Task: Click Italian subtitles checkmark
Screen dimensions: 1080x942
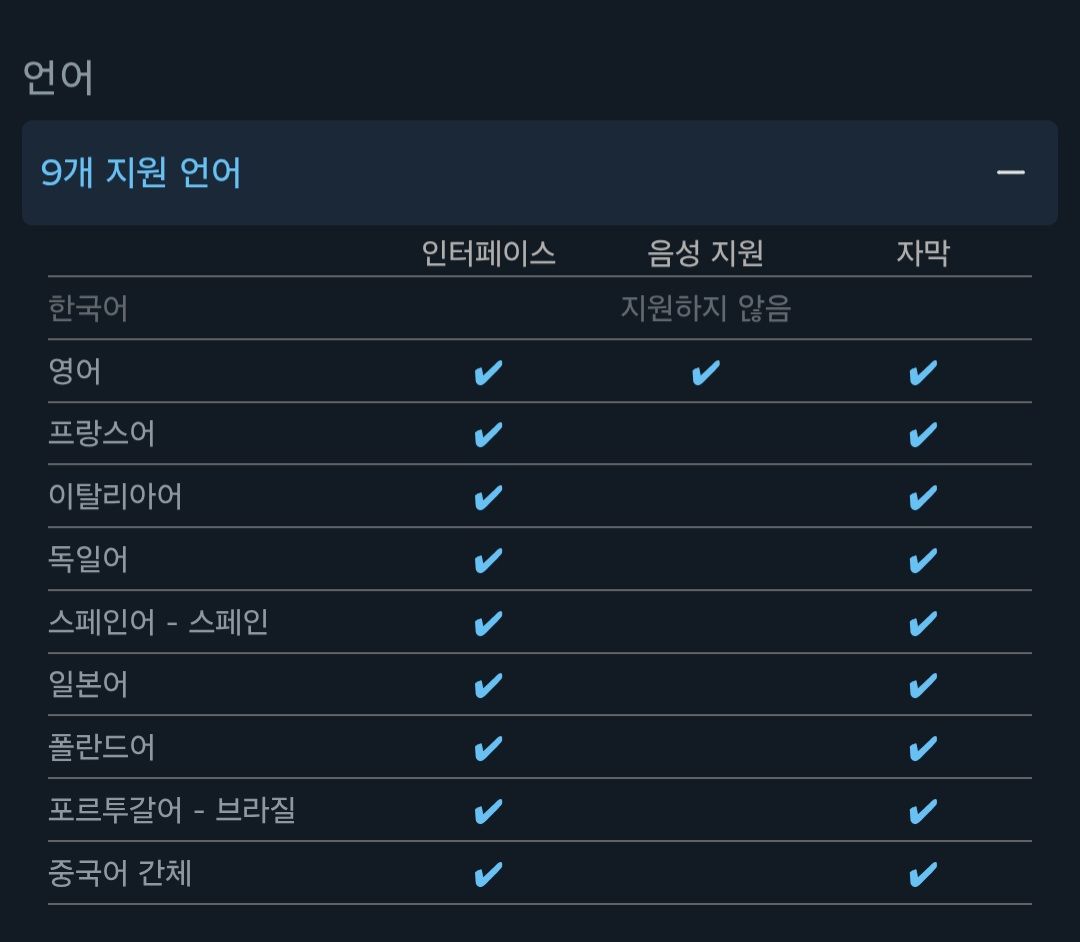Action: pos(923,497)
